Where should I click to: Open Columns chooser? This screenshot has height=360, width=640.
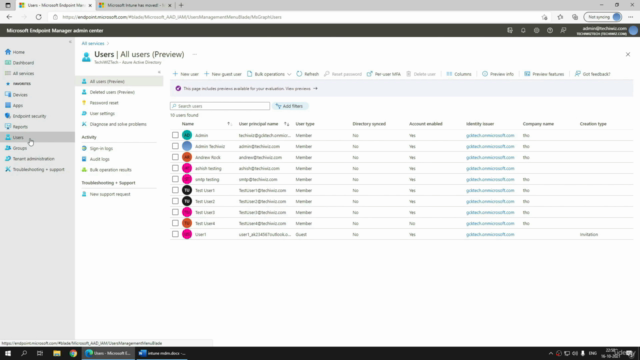[459, 74]
